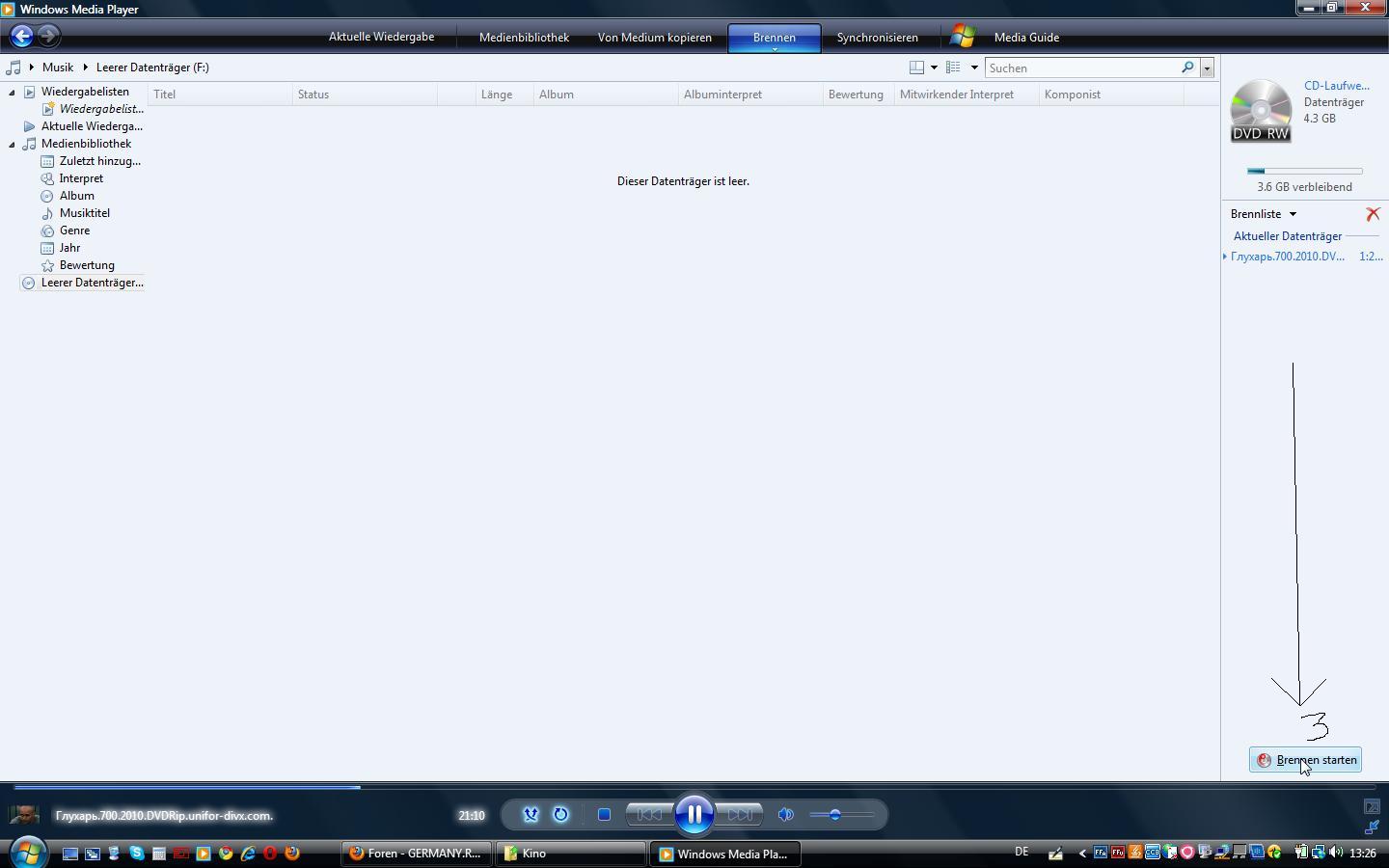The width and height of the screenshot is (1389, 868).
Task: Collapse the Medienbibliothek tree node
Action: tap(12, 144)
